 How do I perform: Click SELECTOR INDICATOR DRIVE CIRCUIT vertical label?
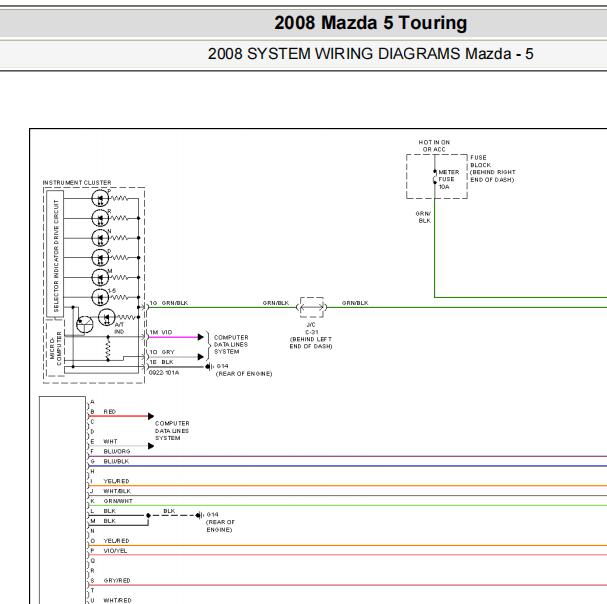[x=56, y=256]
